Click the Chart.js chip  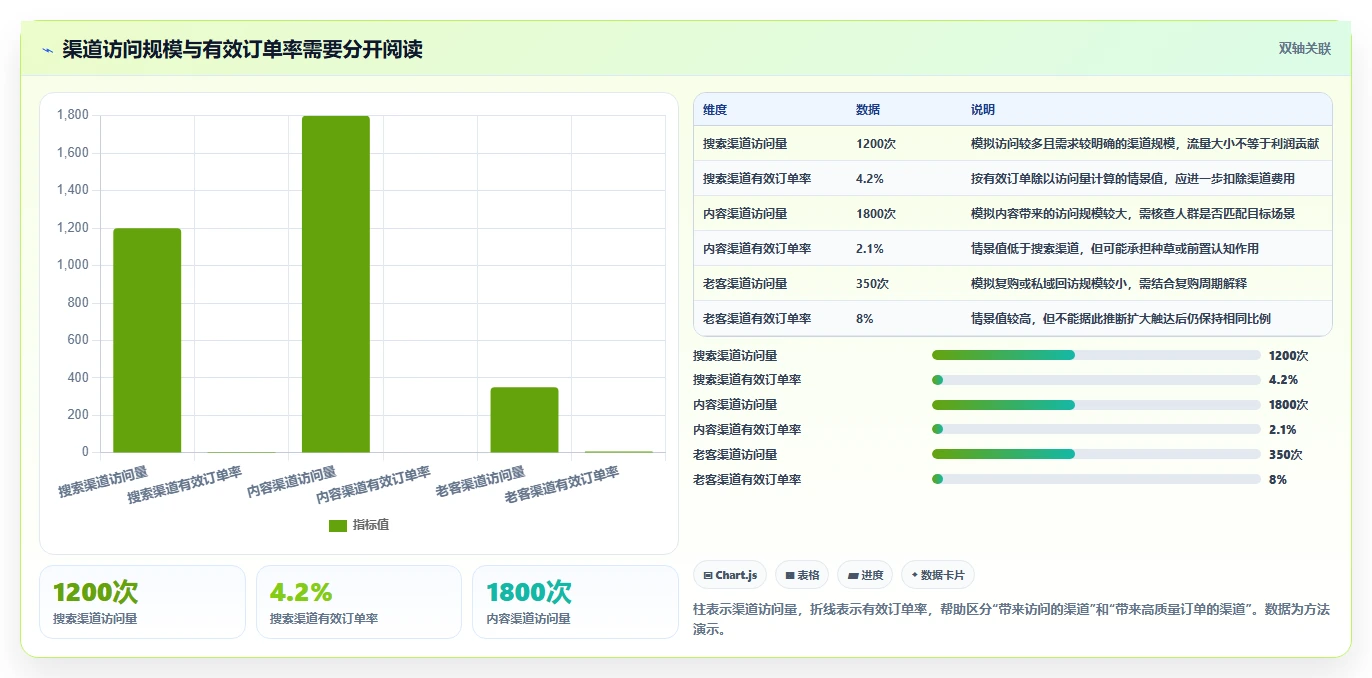(731, 575)
